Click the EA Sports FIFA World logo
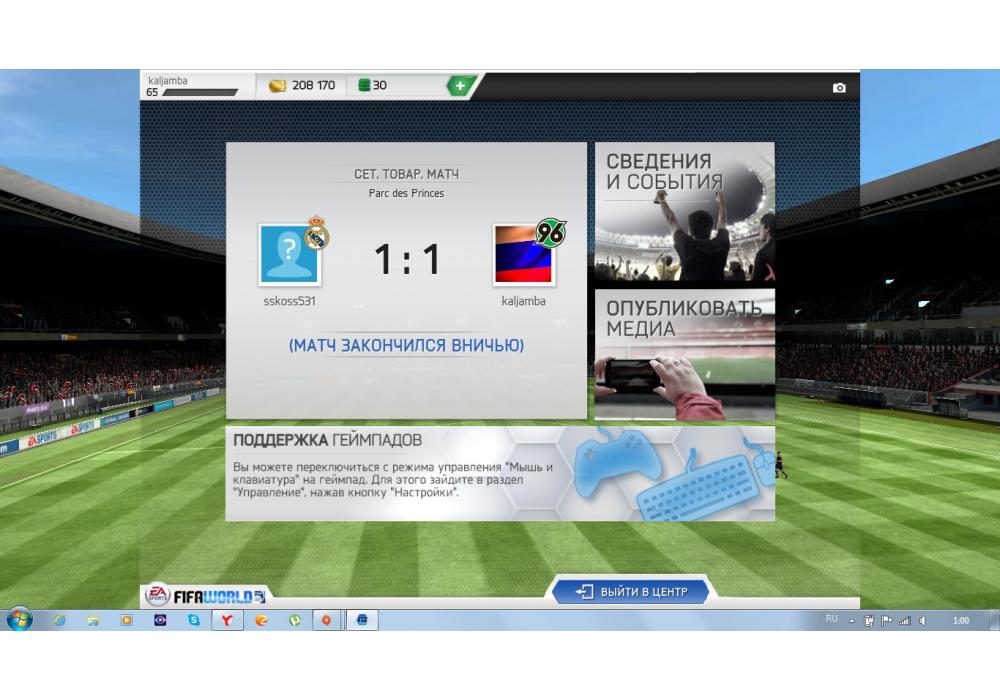This screenshot has height=700, width=1000. click(x=205, y=595)
